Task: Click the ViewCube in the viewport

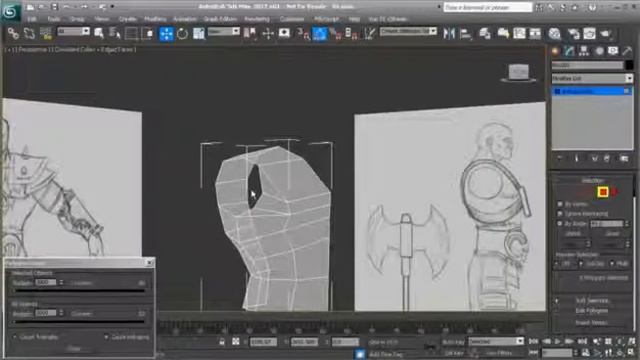Action: [x=518, y=73]
